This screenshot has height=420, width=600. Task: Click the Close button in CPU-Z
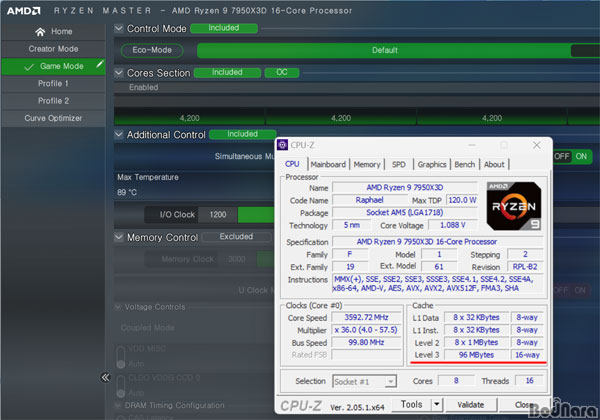[x=524, y=405]
